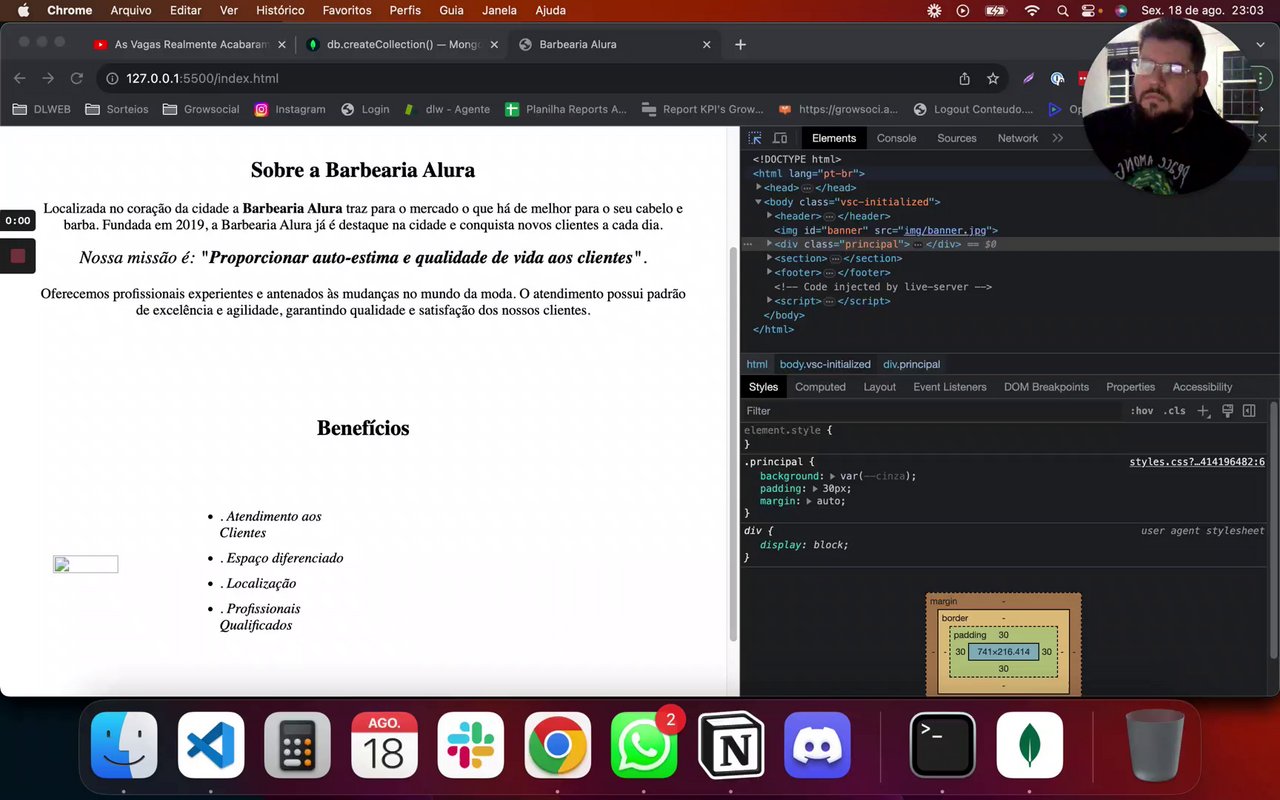
Task: Go forward in Chrome
Action: click(x=48, y=78)
